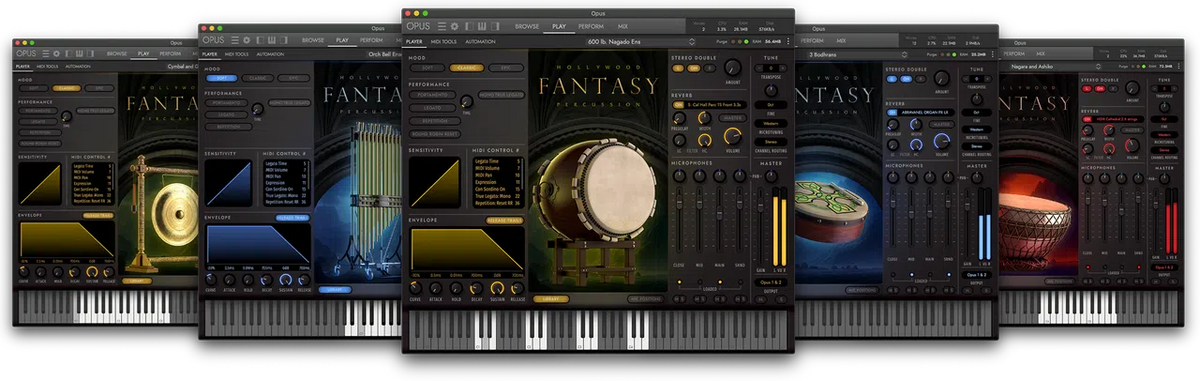Adjust the envelope Decay knob in front window
Screen dimensions: 1200x381
(x=476, y=288)
